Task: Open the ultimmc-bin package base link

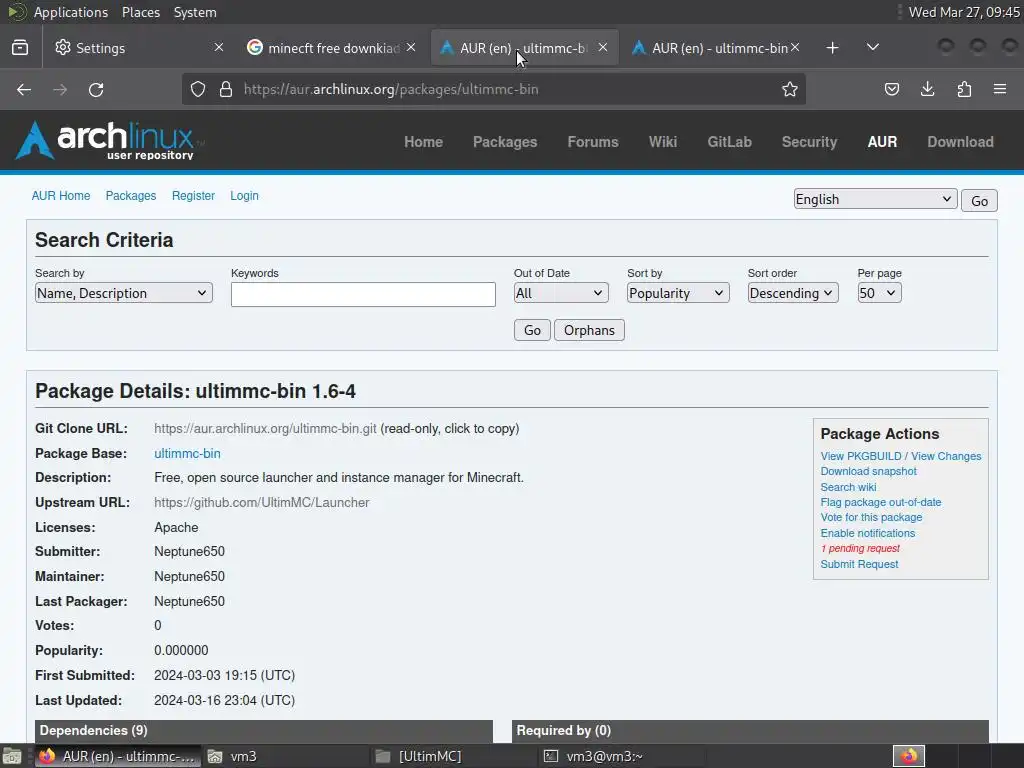Action: (187, 453)
